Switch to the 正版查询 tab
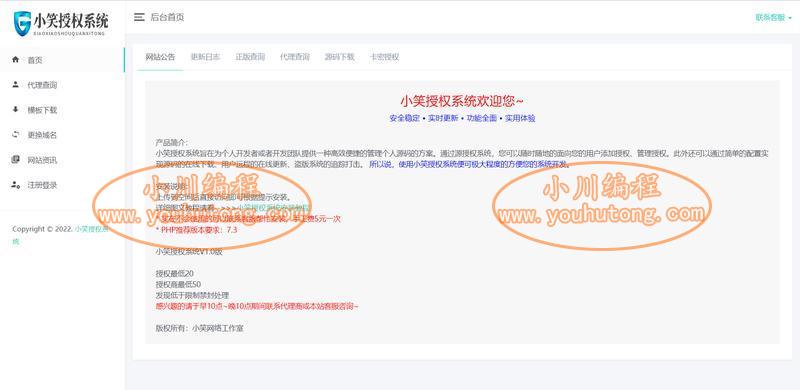The height and width of the screenshot is (390, 800). [250, 57]
